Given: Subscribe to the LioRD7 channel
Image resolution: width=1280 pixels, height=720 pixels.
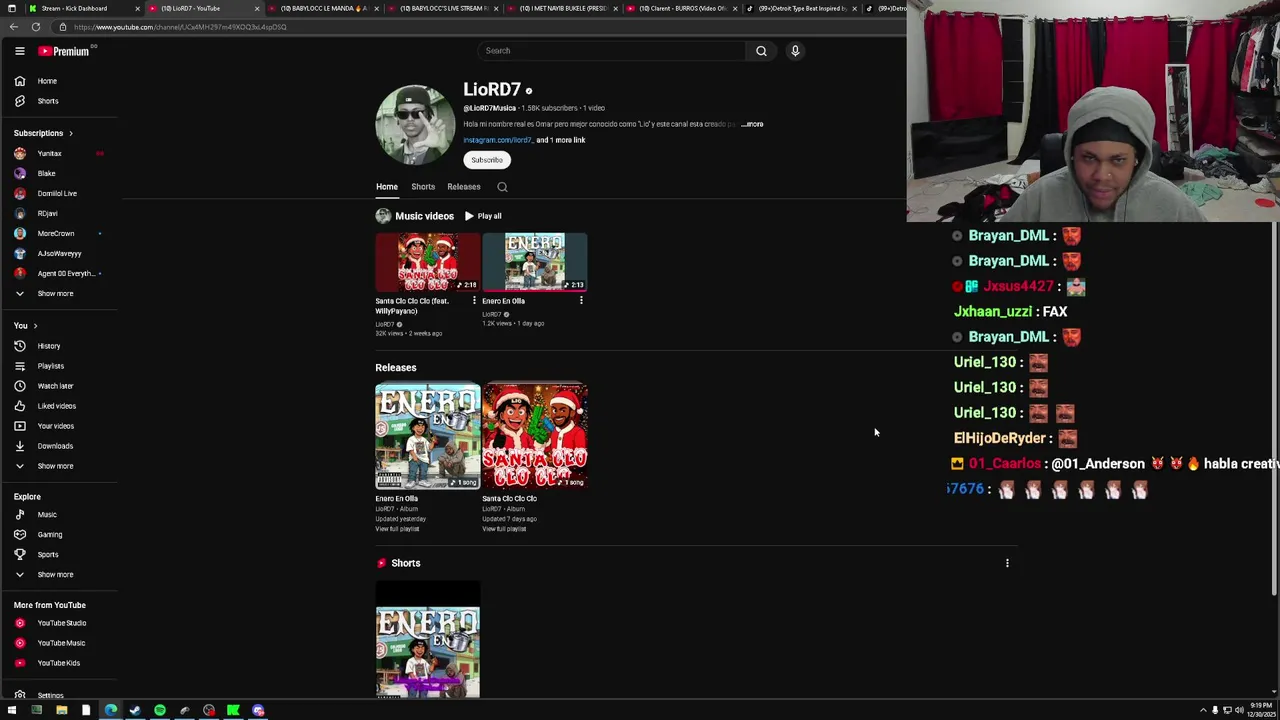Looking at the screenshot, I should [487, 160].
